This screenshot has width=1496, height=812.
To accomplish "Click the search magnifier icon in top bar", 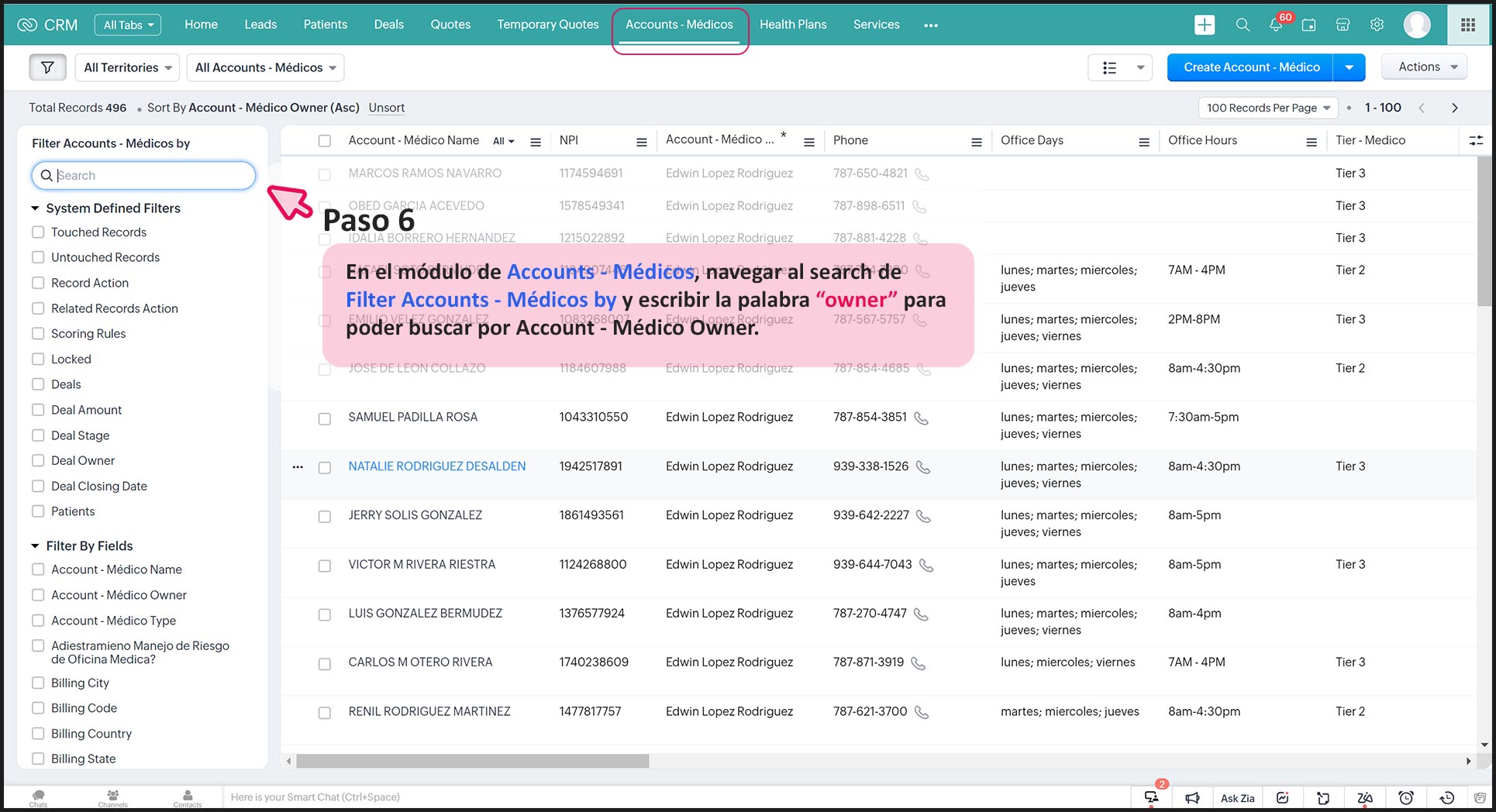I will tap(1243, 25).
